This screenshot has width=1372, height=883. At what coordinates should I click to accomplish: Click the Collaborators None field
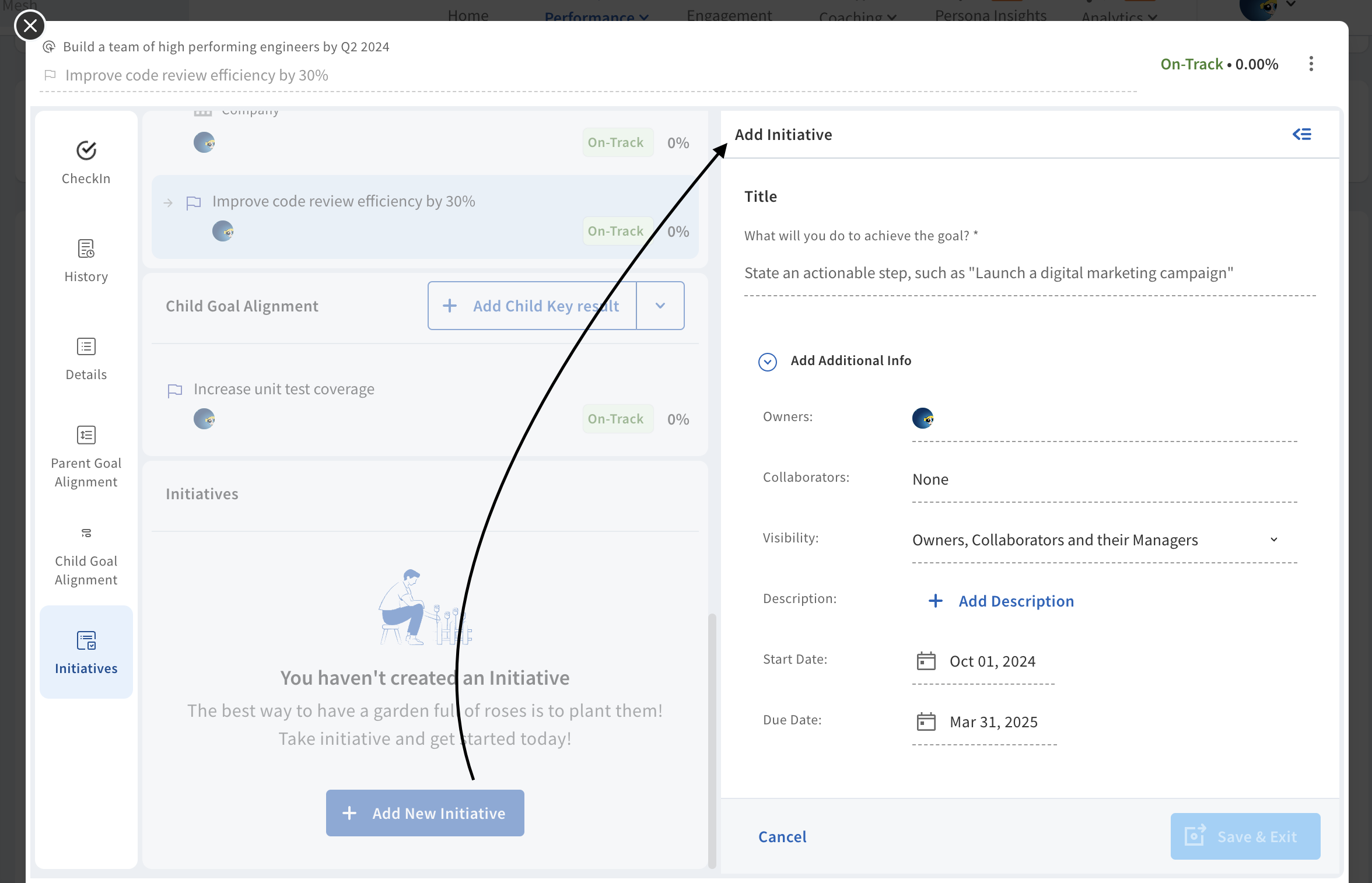(x=931, y=479)
